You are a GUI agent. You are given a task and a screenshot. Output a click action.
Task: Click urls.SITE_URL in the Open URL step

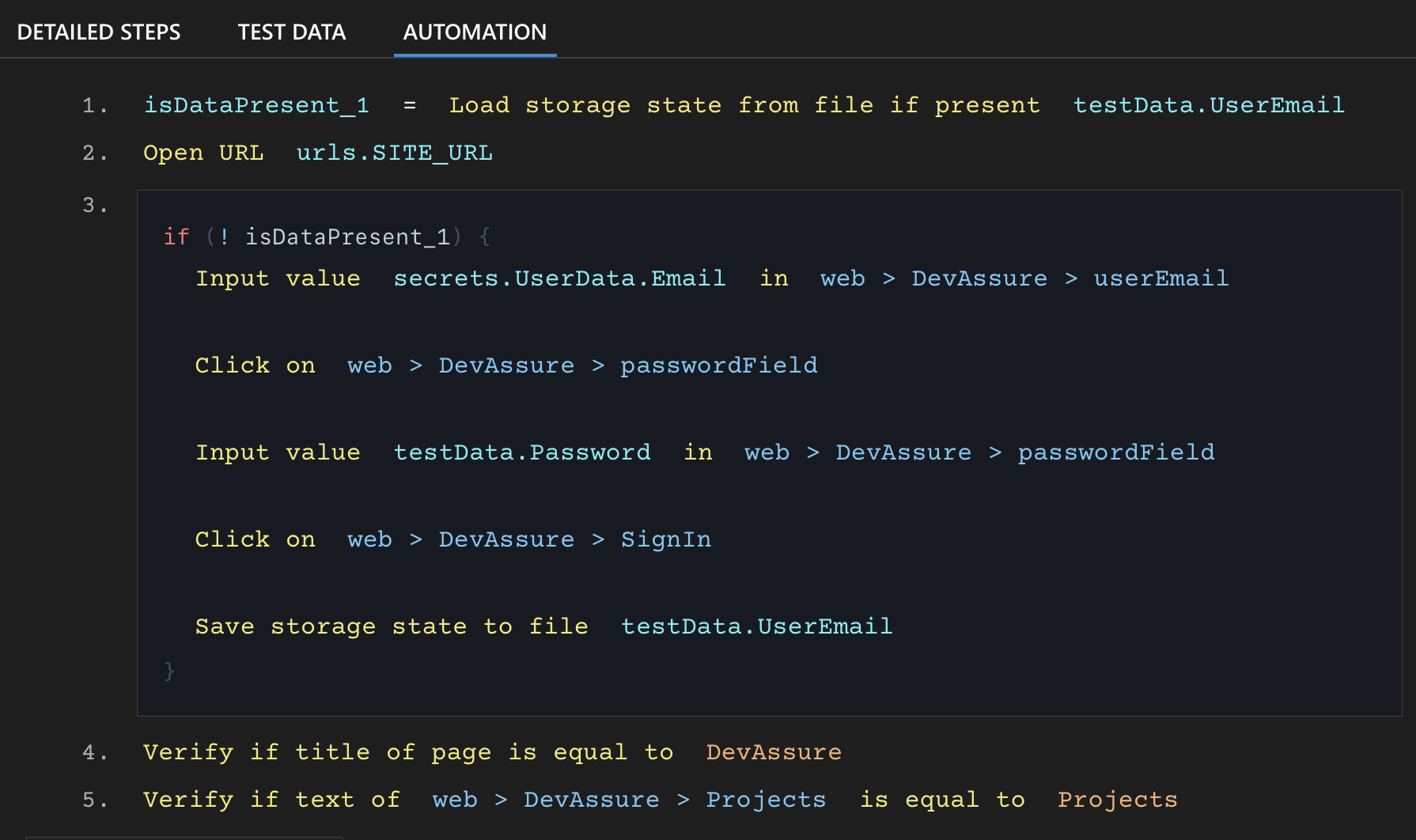coord(394,152)
